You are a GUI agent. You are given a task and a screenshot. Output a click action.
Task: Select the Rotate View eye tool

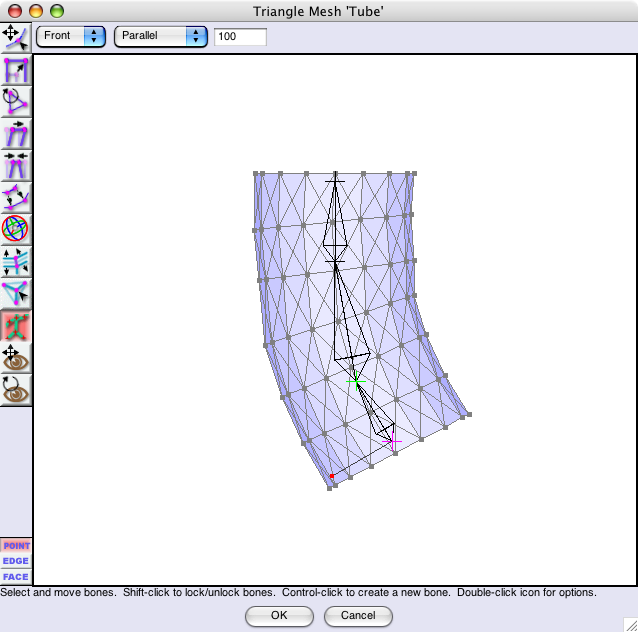pyautogui.click(x=16, y=390)
